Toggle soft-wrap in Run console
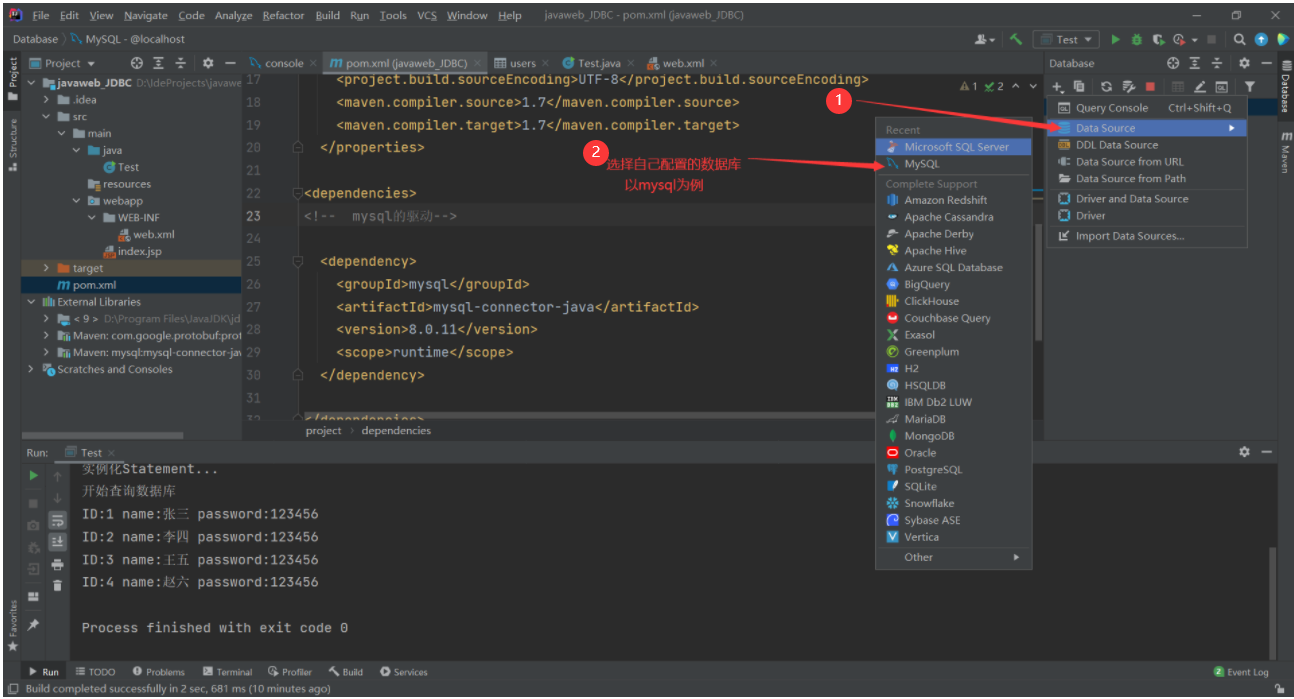Screen dimensions: 1294x699 57,520
